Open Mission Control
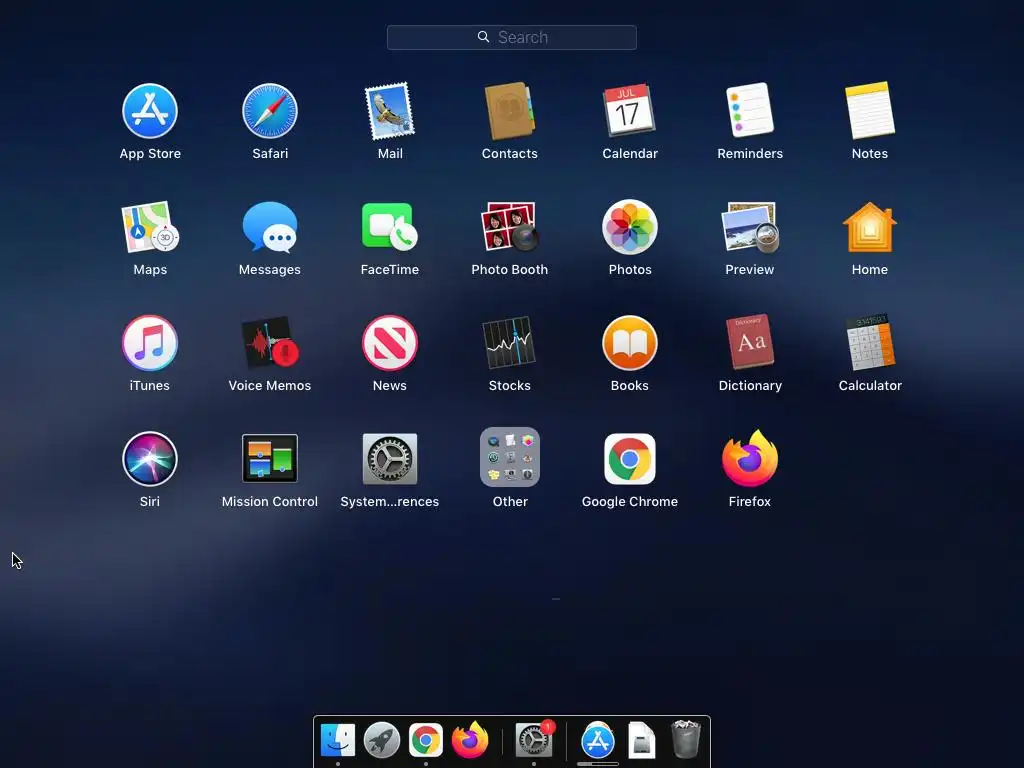The height and width of the screenshot is (768, 1024). [x=270, y=458]
